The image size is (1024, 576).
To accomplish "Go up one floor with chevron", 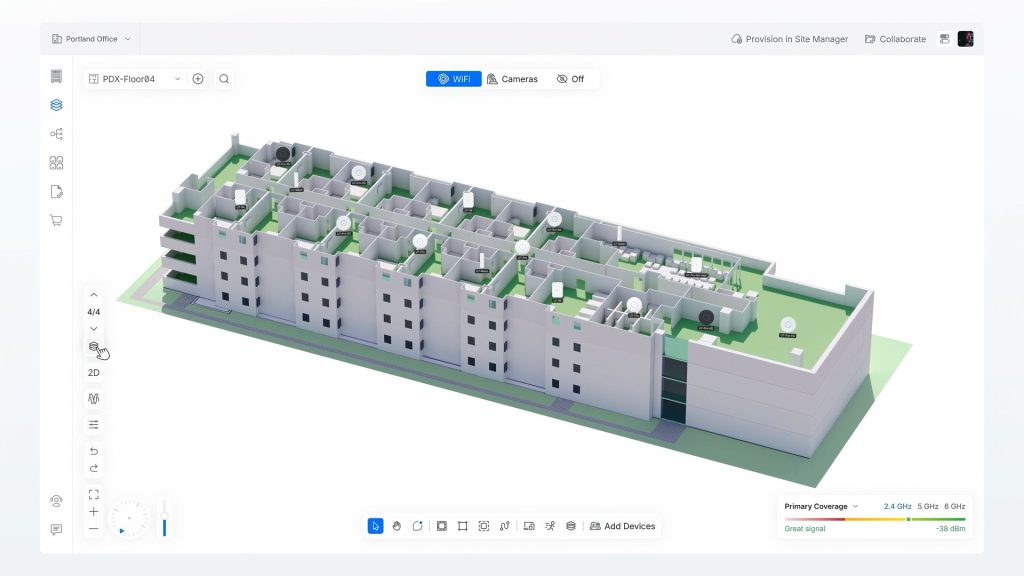I will coord(93,295).
